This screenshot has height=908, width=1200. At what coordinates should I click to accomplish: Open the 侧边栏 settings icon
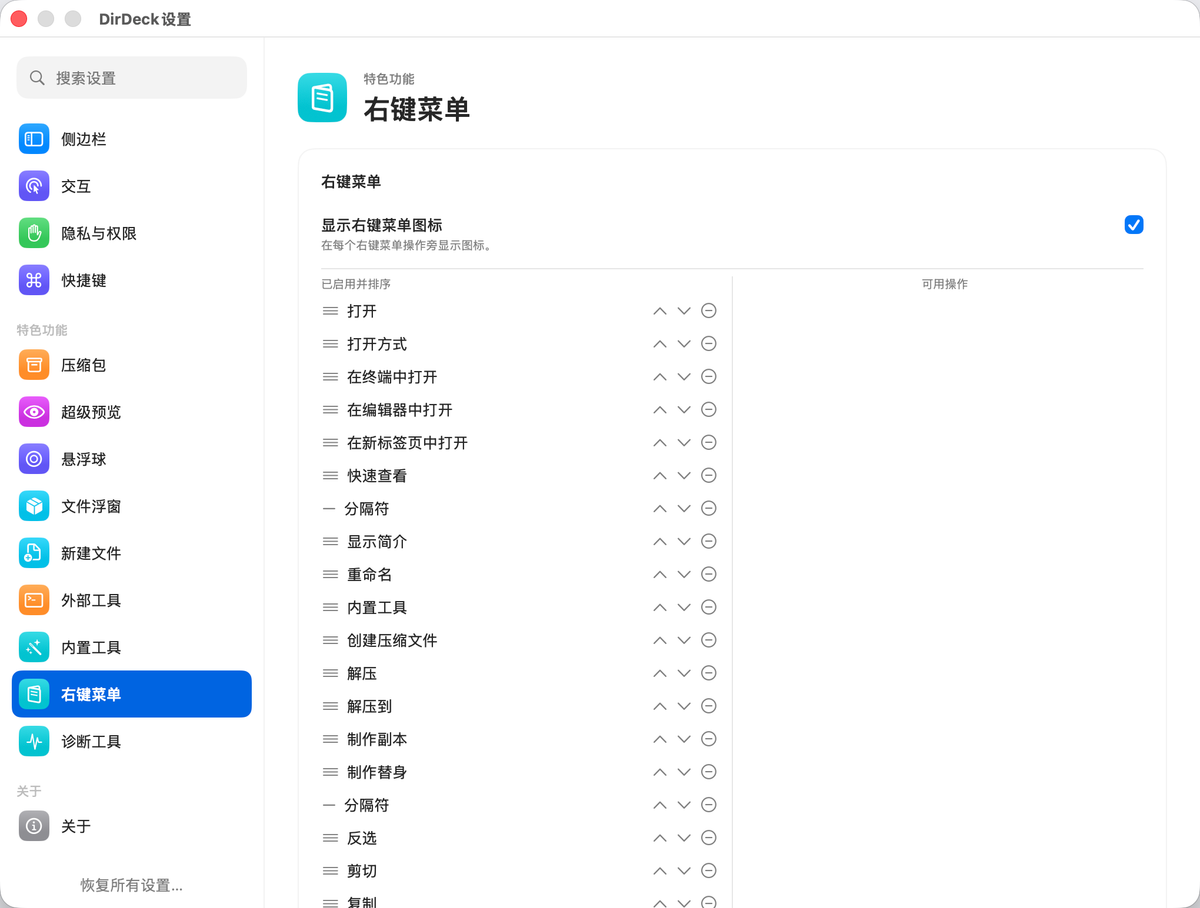[34, 139]
